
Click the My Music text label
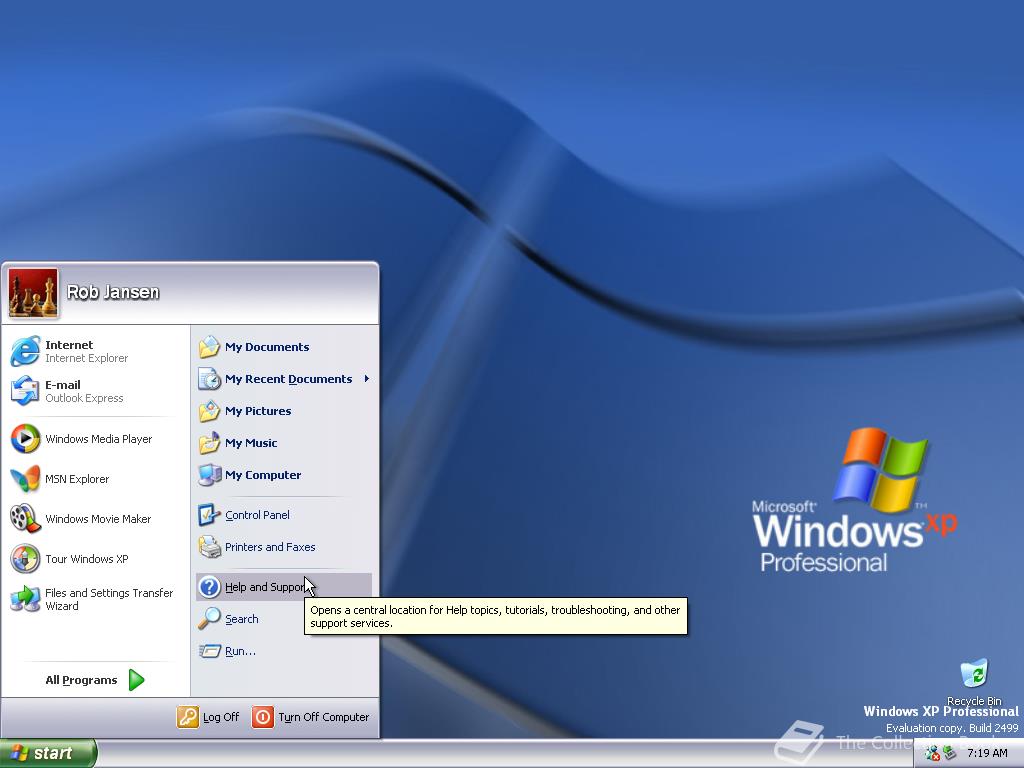click(x=251, y=443)
